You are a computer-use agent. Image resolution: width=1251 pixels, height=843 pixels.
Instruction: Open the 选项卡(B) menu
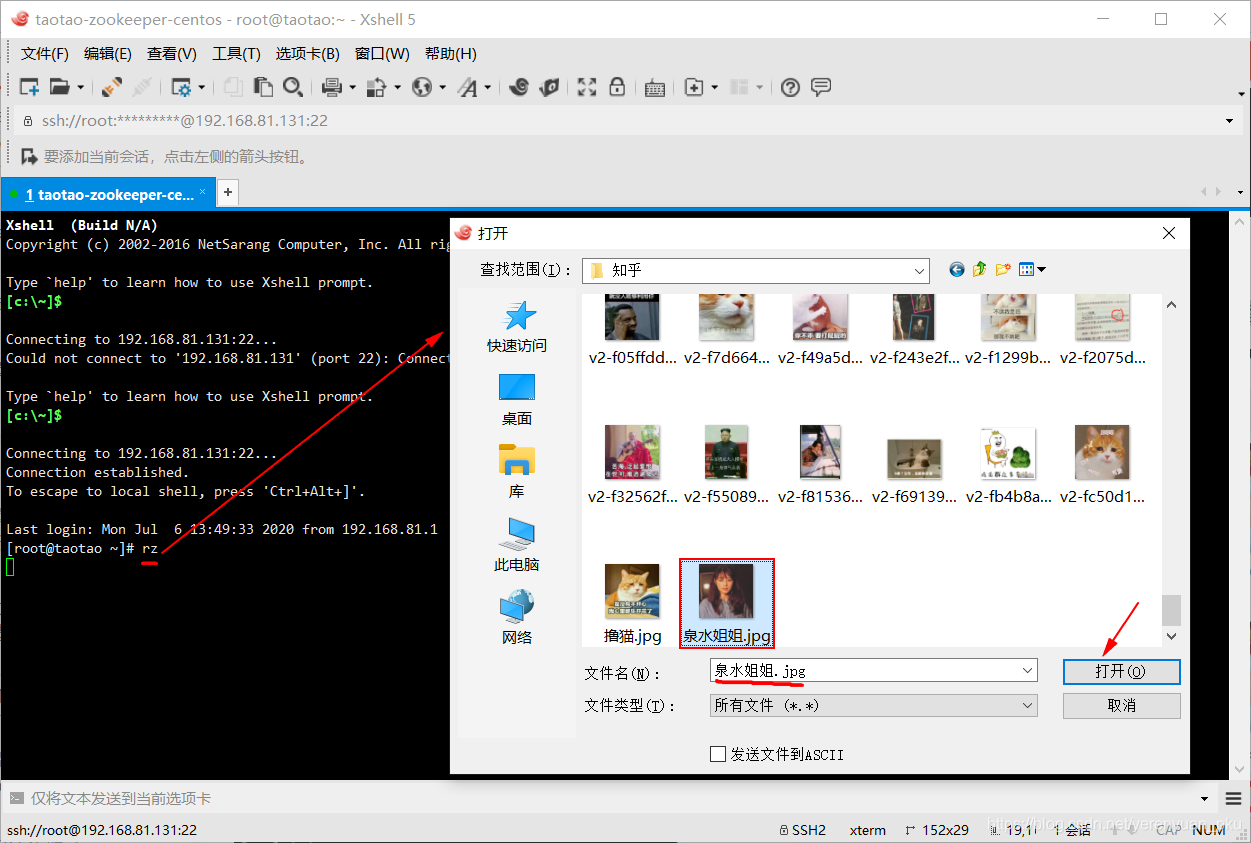(x=308, y=54)
